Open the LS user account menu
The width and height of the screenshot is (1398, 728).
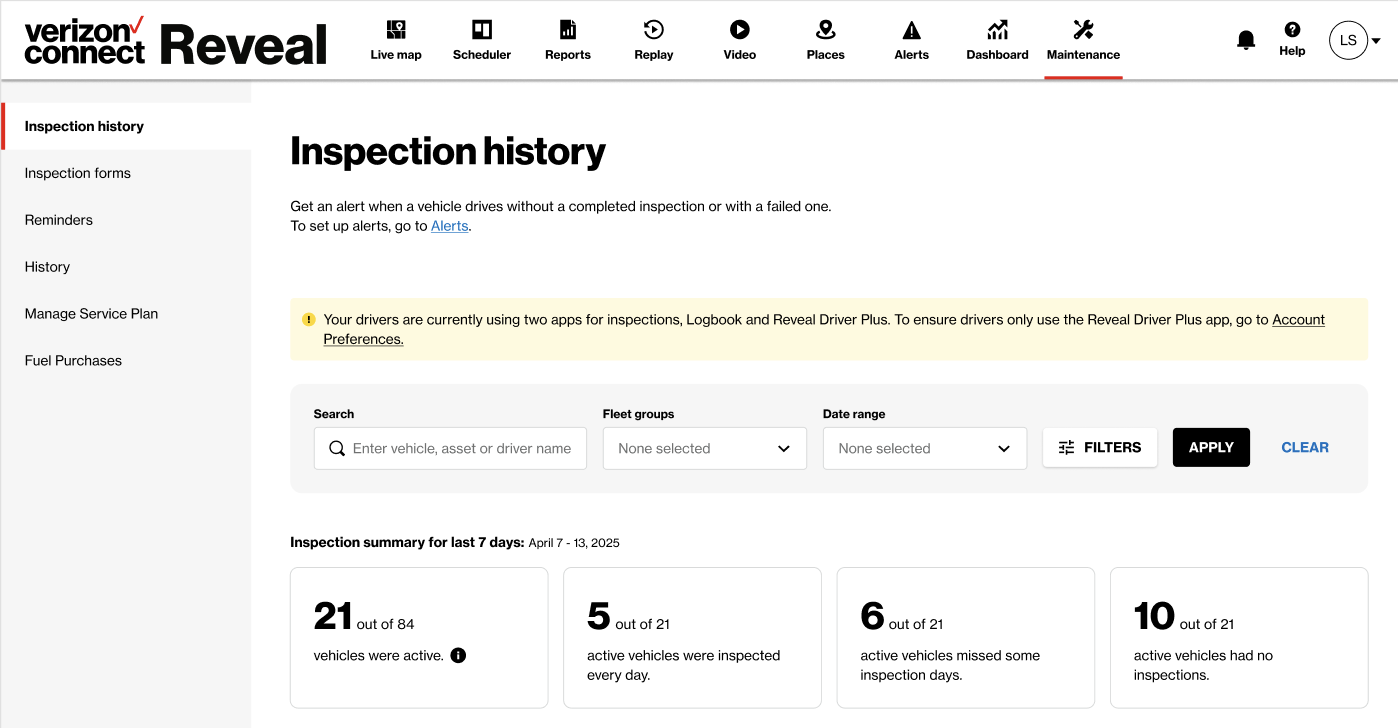(1355, 40)
